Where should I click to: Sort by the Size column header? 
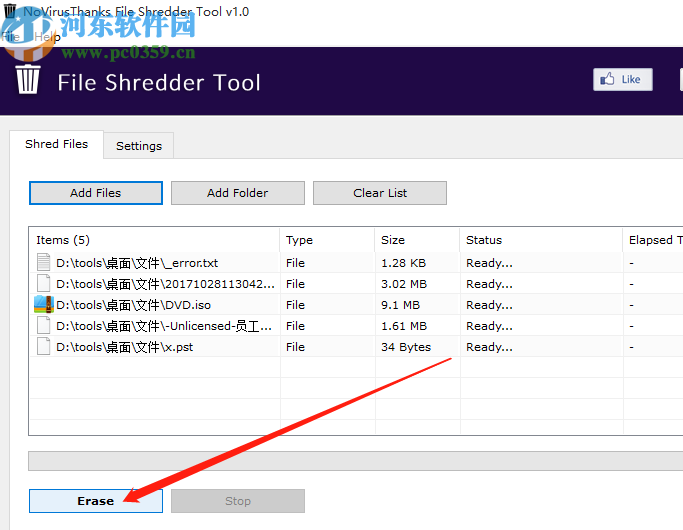click(417, 240)
